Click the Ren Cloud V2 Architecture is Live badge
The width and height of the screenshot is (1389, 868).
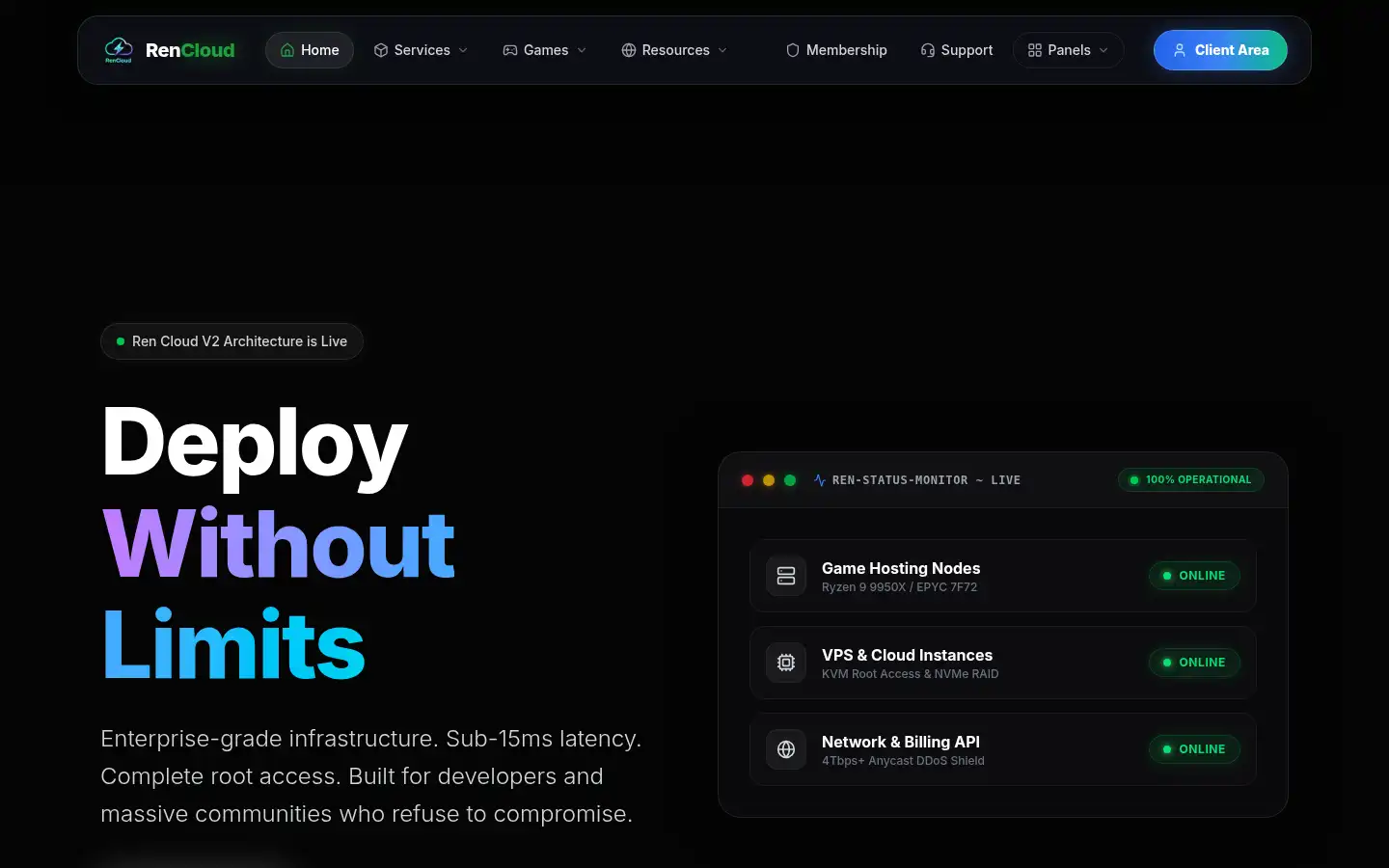231,341
